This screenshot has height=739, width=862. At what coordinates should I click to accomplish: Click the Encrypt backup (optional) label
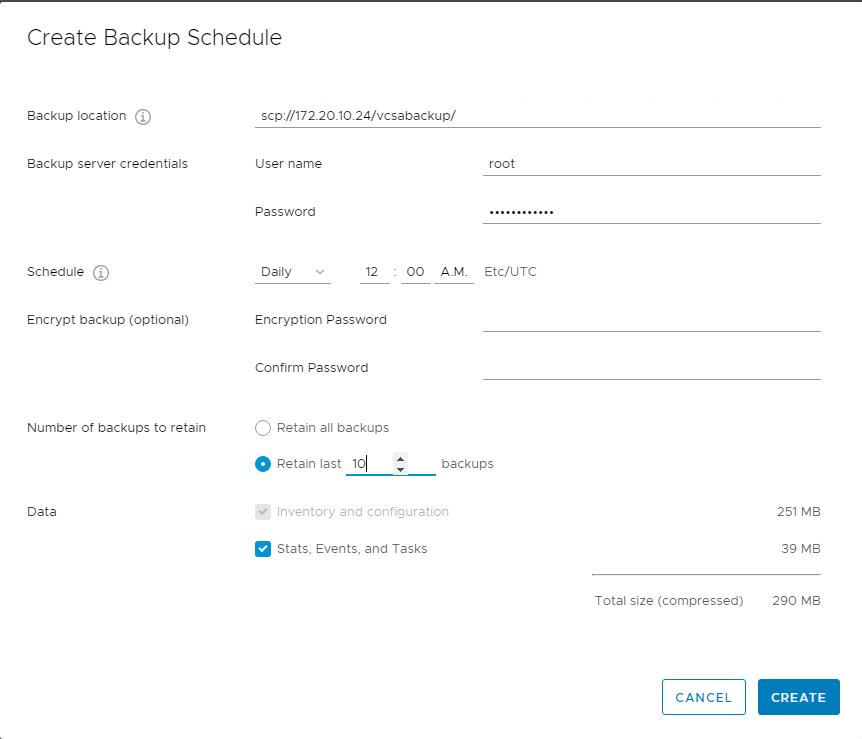click(x=108, y=320)
